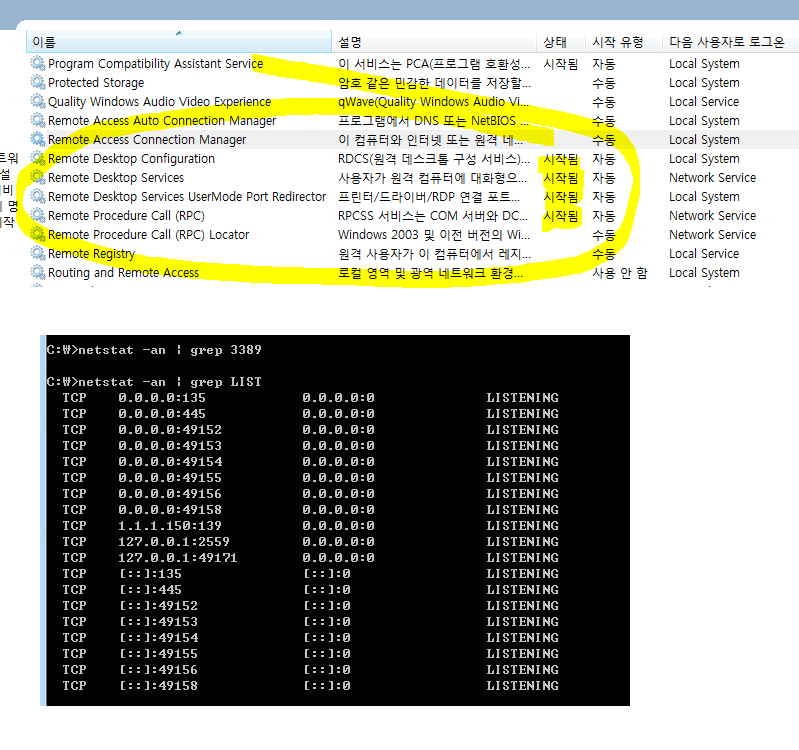Image resolution: width=799 pixels, height=750 pixels.
Task: Click gear icon of Remote Access Connection Manager
Action: 38,139
